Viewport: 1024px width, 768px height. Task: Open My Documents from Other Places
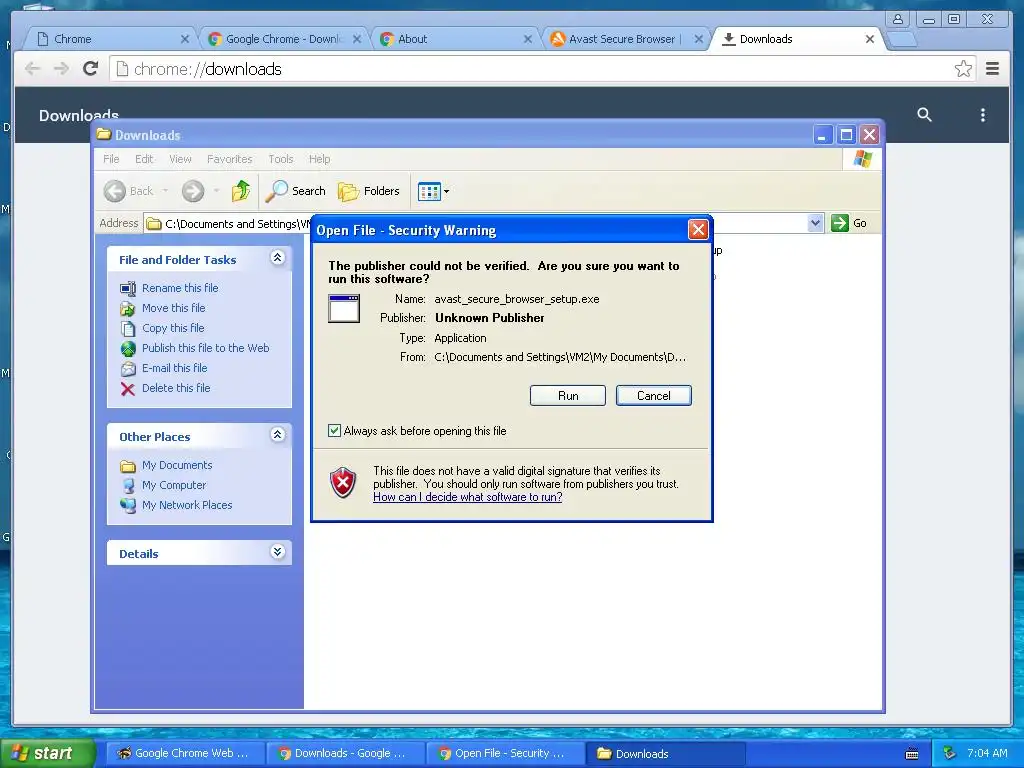177,465
